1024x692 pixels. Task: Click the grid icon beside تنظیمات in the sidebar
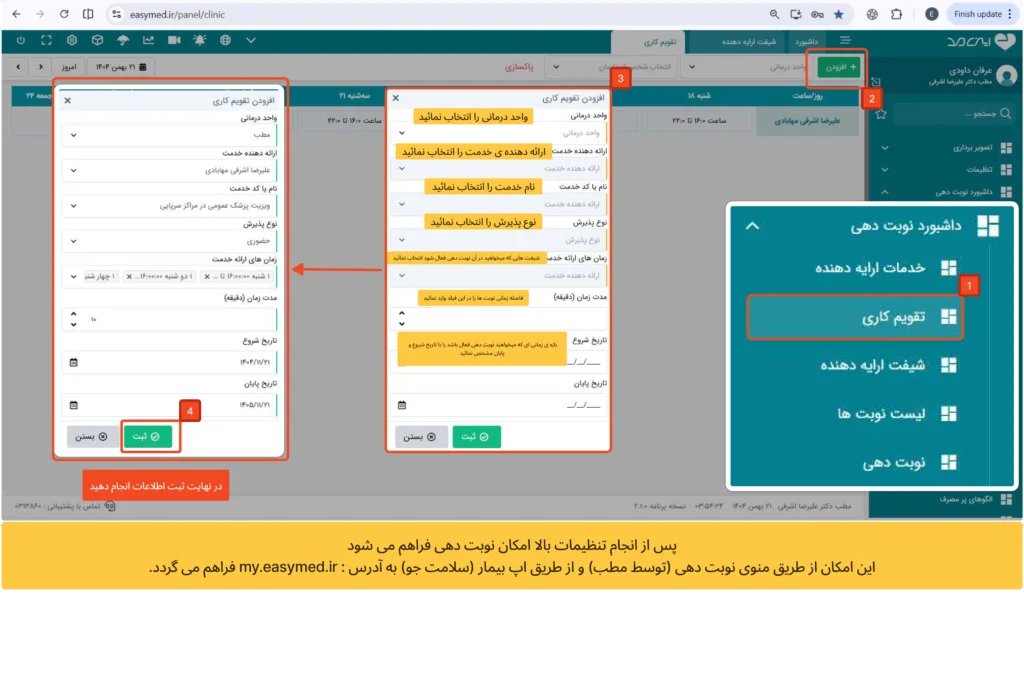[1006, 170]
